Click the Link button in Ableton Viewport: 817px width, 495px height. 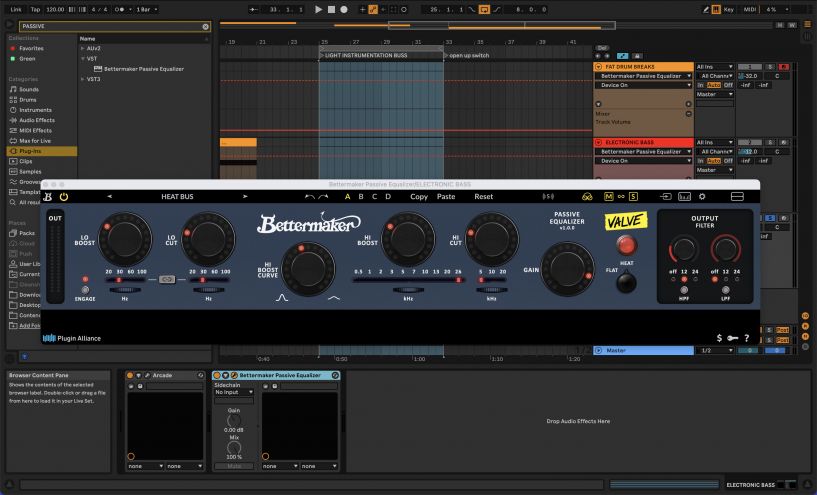click(16, 9)
